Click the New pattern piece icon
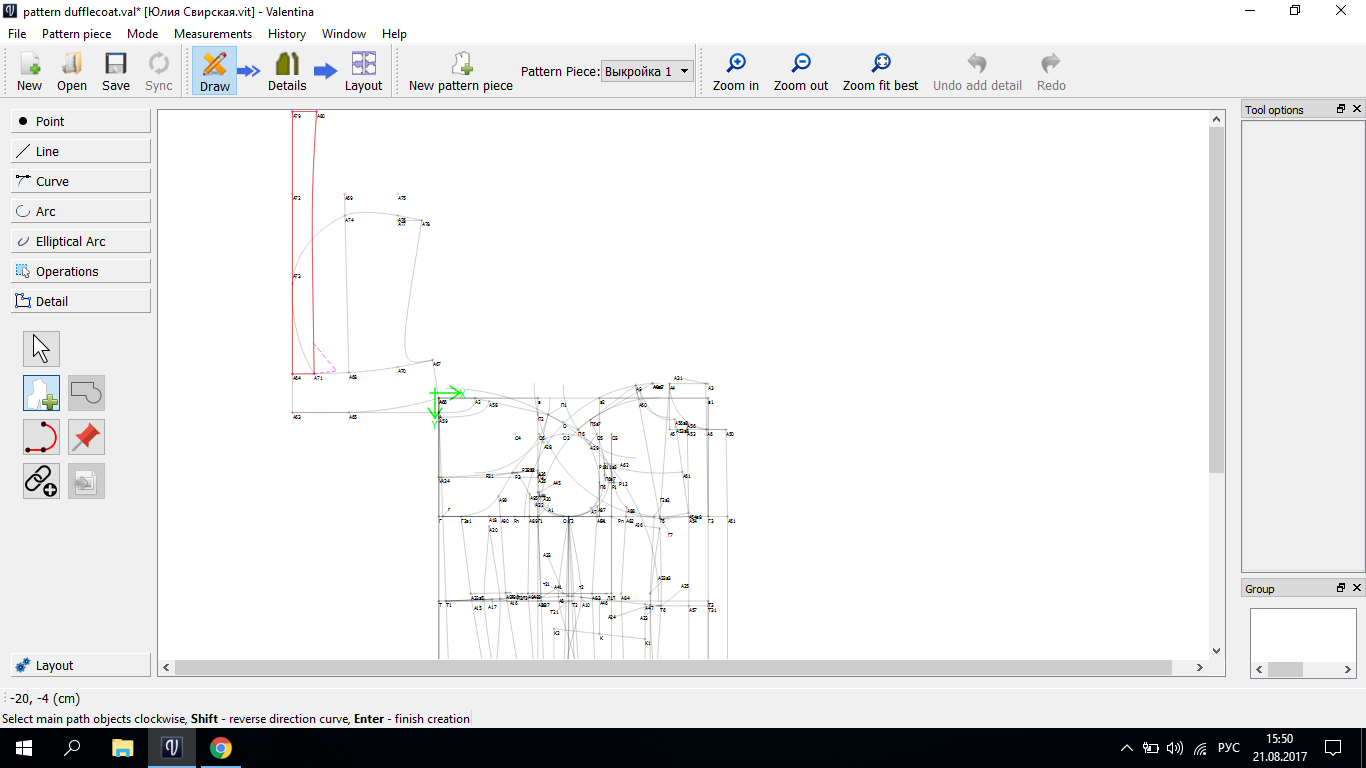Viewport: 1366px width, 768px height. pos(461,71)
